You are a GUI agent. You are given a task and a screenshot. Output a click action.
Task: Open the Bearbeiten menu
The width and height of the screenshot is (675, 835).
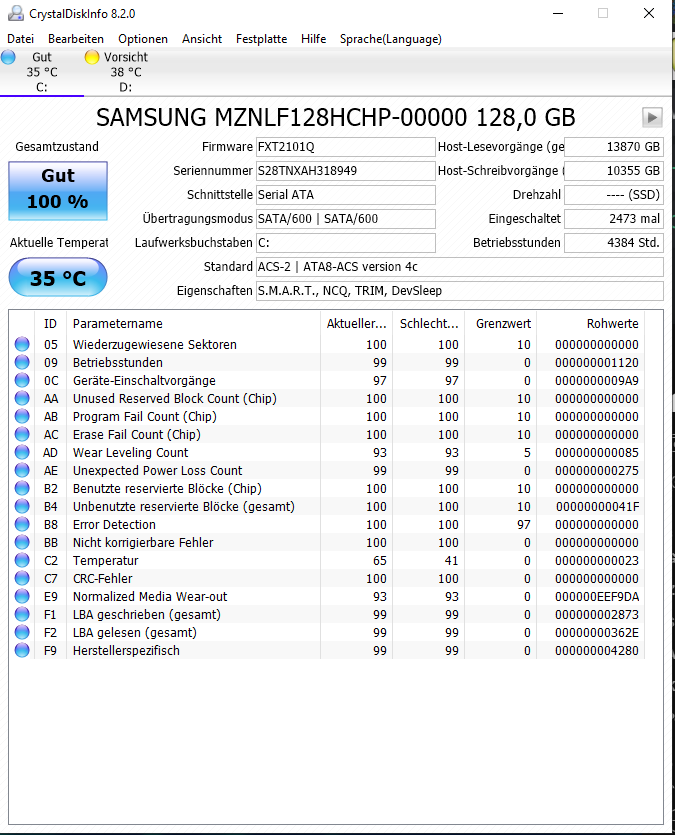tap(76, 39)
